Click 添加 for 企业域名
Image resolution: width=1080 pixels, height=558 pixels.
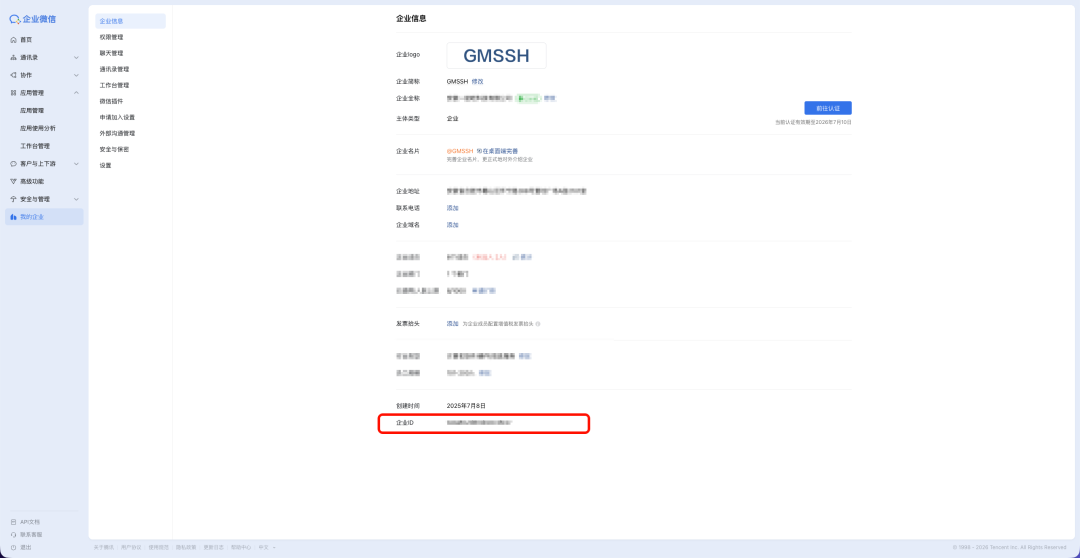tap(453, 225)
